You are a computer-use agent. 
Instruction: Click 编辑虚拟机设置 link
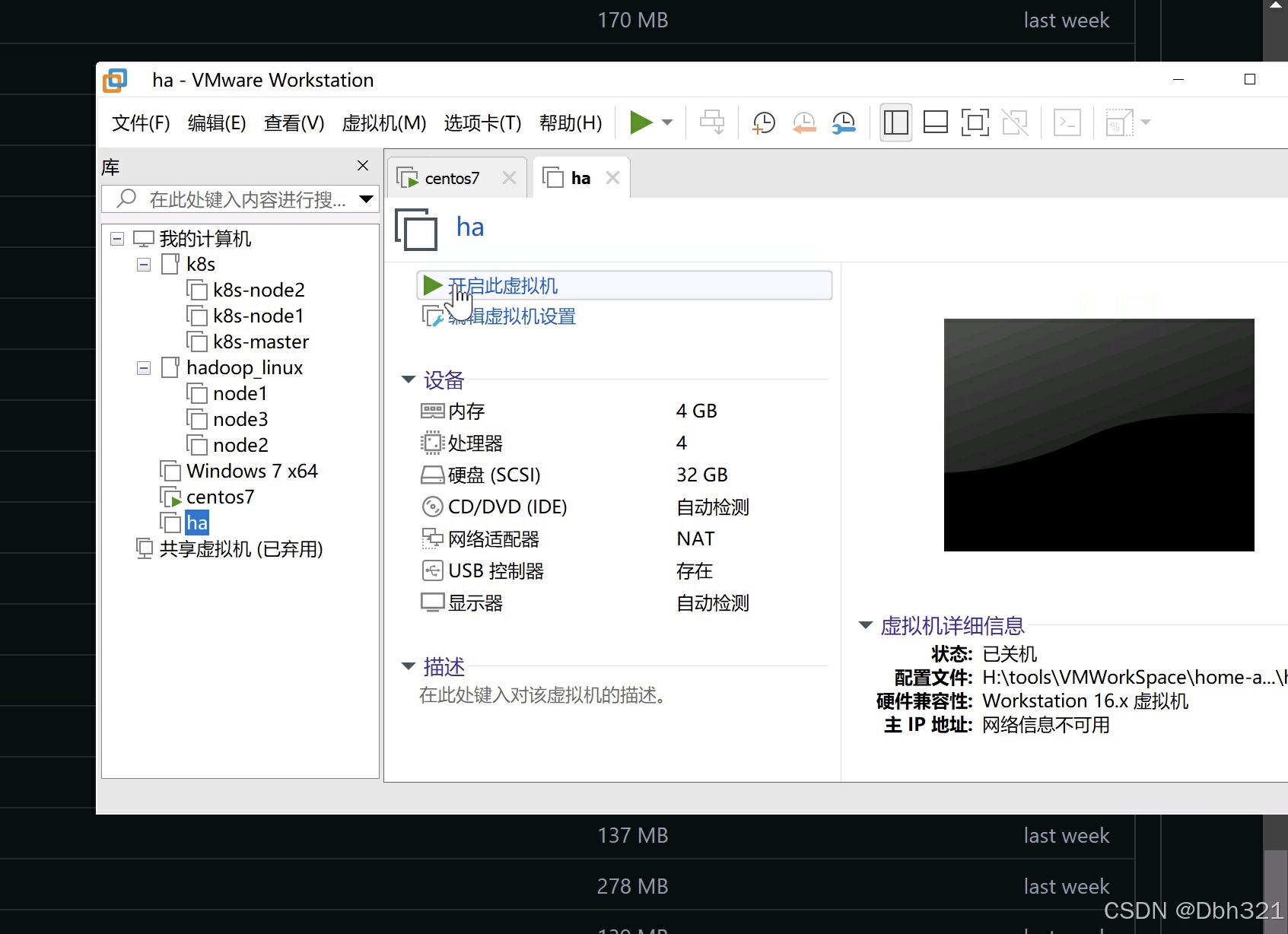(x=512, y=316)
